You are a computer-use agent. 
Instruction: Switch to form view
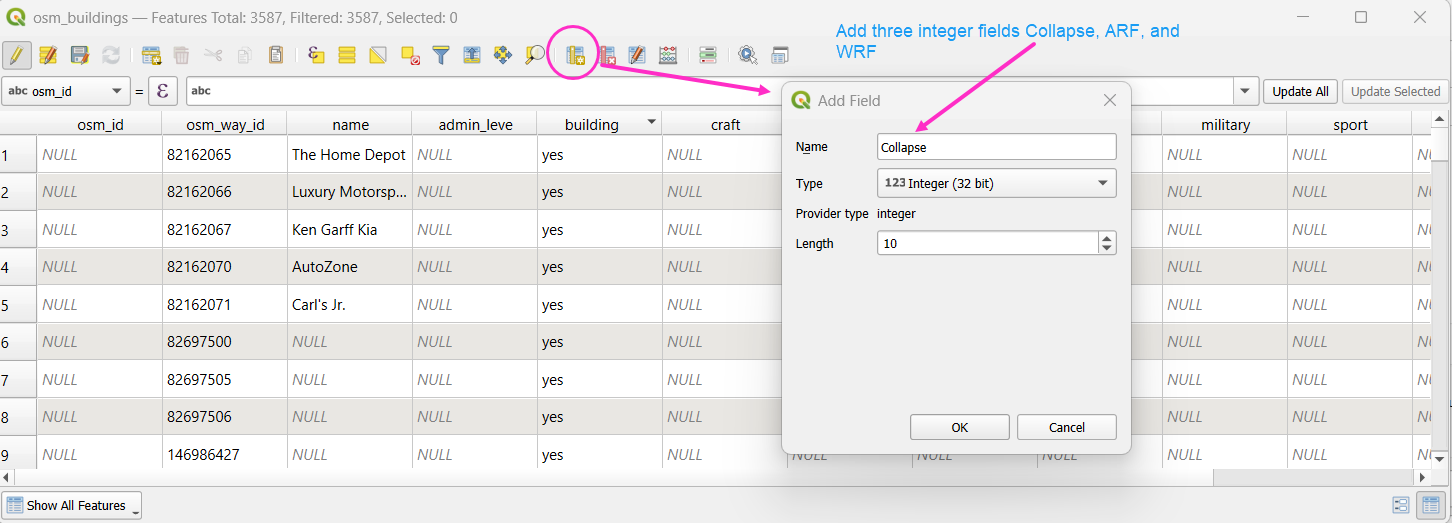pos(1400,506)
